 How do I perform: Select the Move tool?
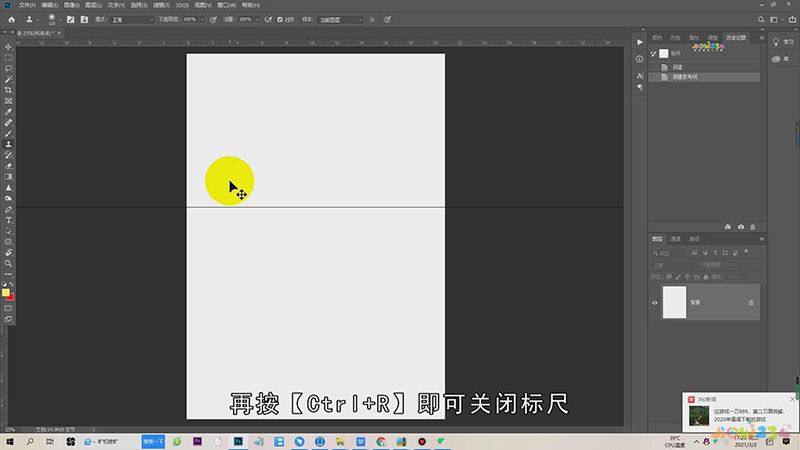tap(8, 47)
